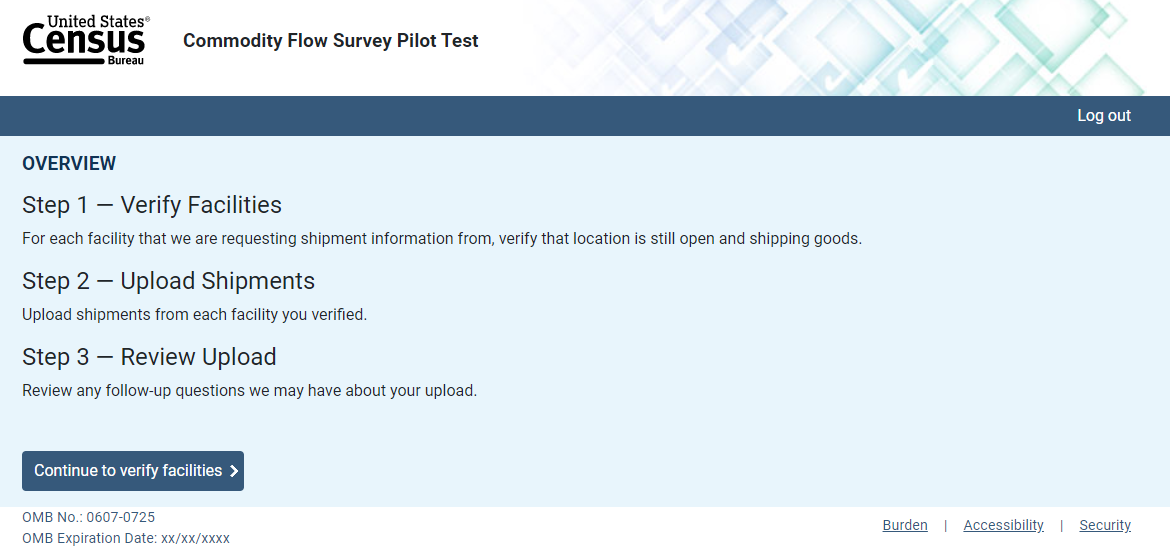Viewport: 1170px width, 560px height.
Task: Follow the Security footer link
Action: click(1105, 525)
